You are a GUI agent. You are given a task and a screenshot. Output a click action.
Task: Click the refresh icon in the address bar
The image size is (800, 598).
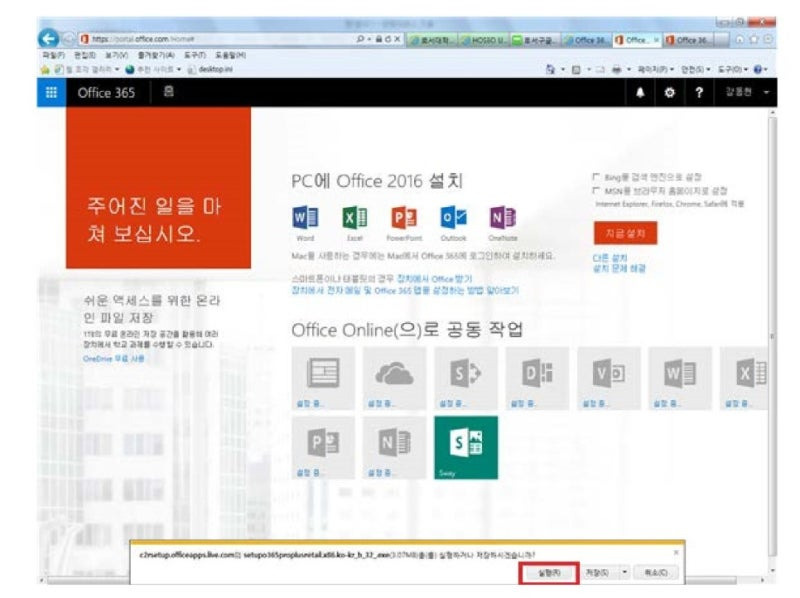coord(388,39)
